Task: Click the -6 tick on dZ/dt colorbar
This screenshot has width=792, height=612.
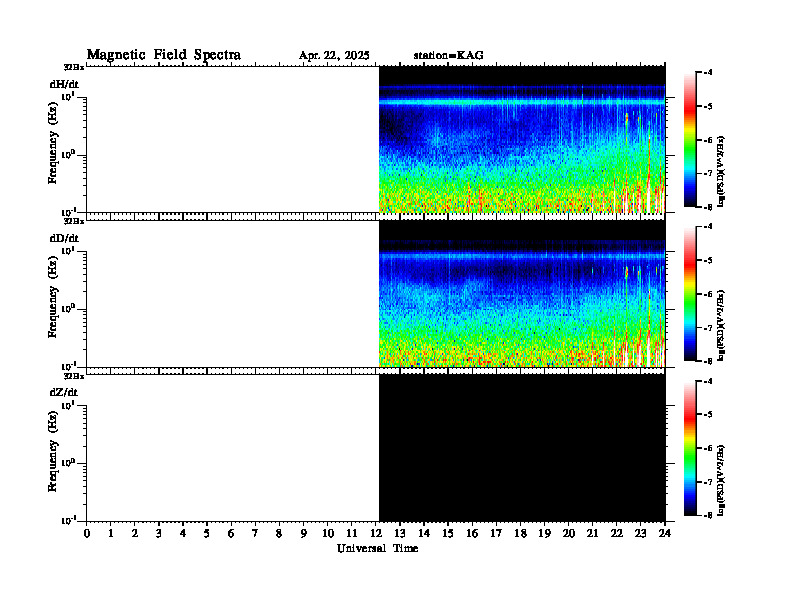Action: 709,448
